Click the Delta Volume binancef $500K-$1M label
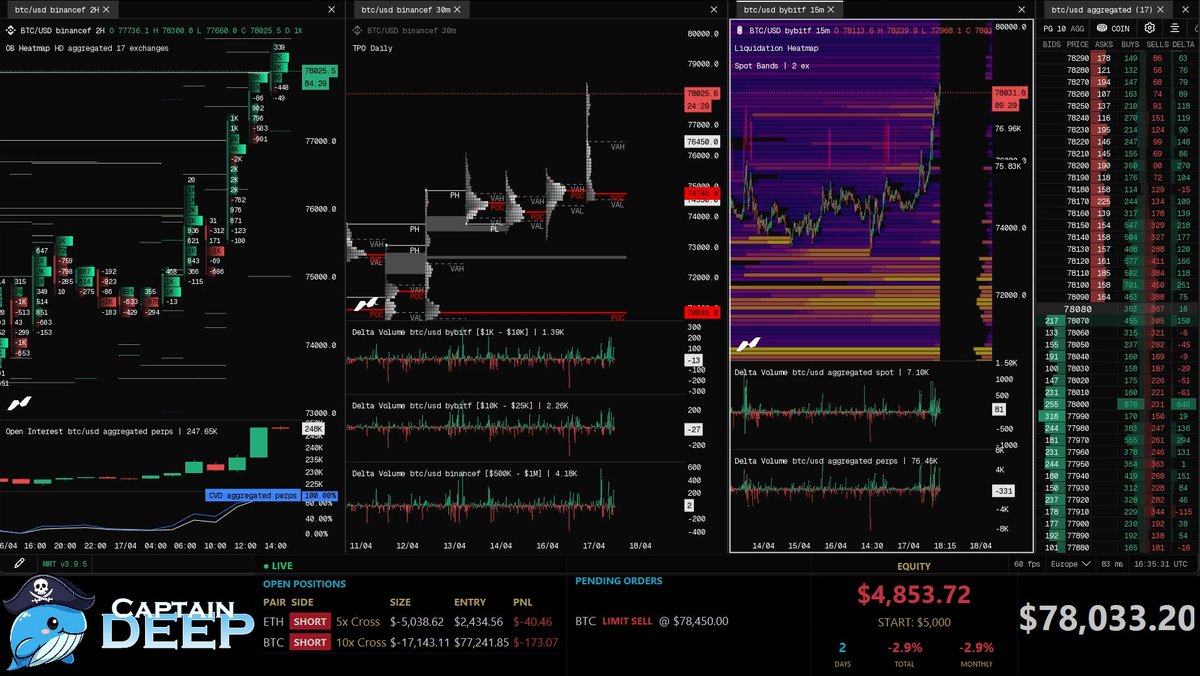The image size is (1200, 676). [x=463, y=472]
